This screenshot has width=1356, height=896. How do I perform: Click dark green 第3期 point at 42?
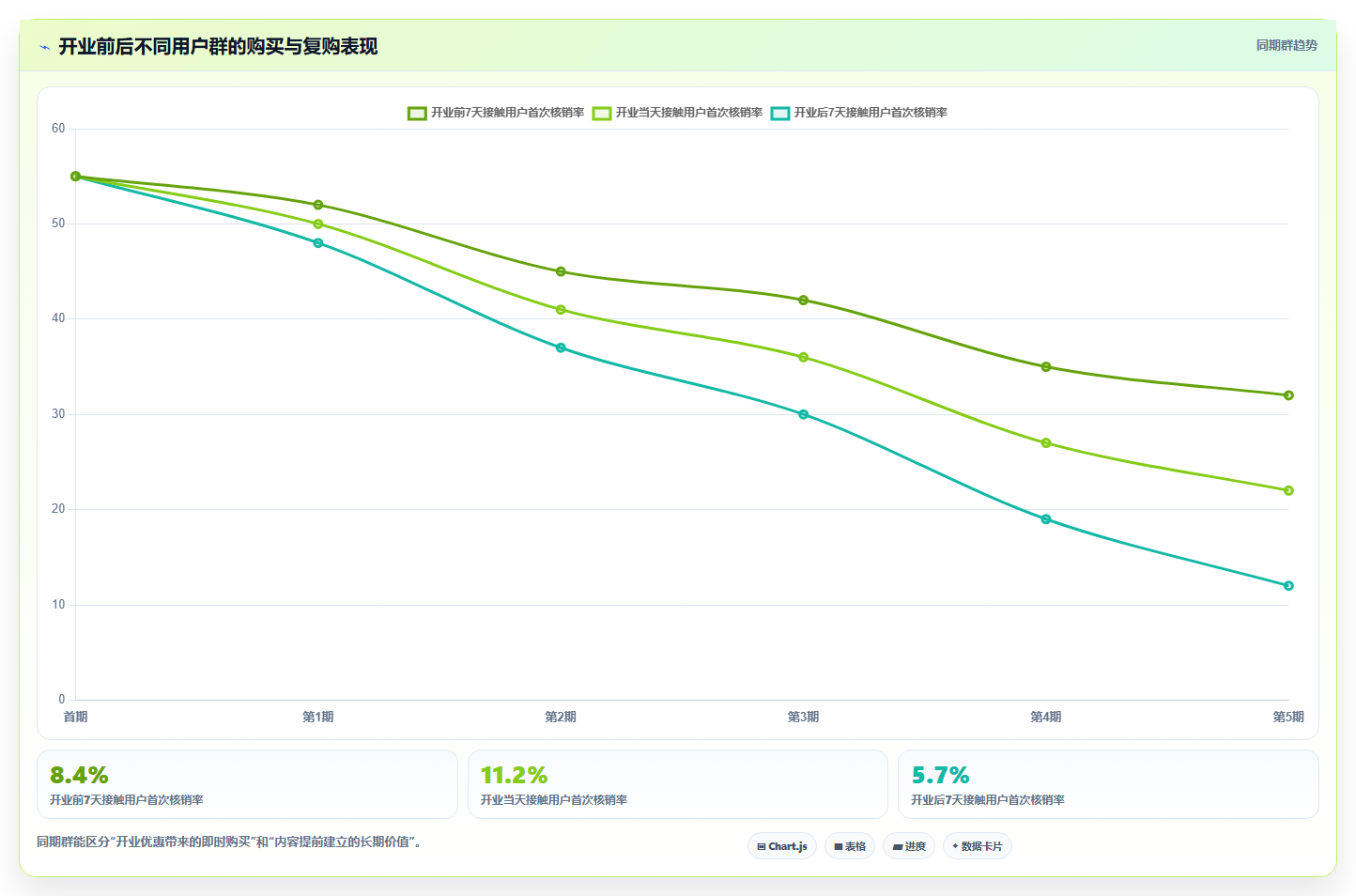803,301
